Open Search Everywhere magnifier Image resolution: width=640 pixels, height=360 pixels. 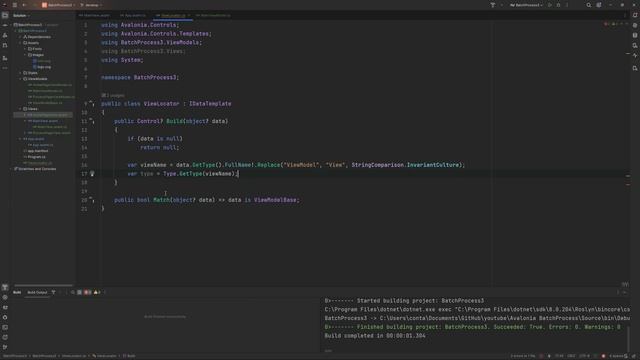point(589,5)
